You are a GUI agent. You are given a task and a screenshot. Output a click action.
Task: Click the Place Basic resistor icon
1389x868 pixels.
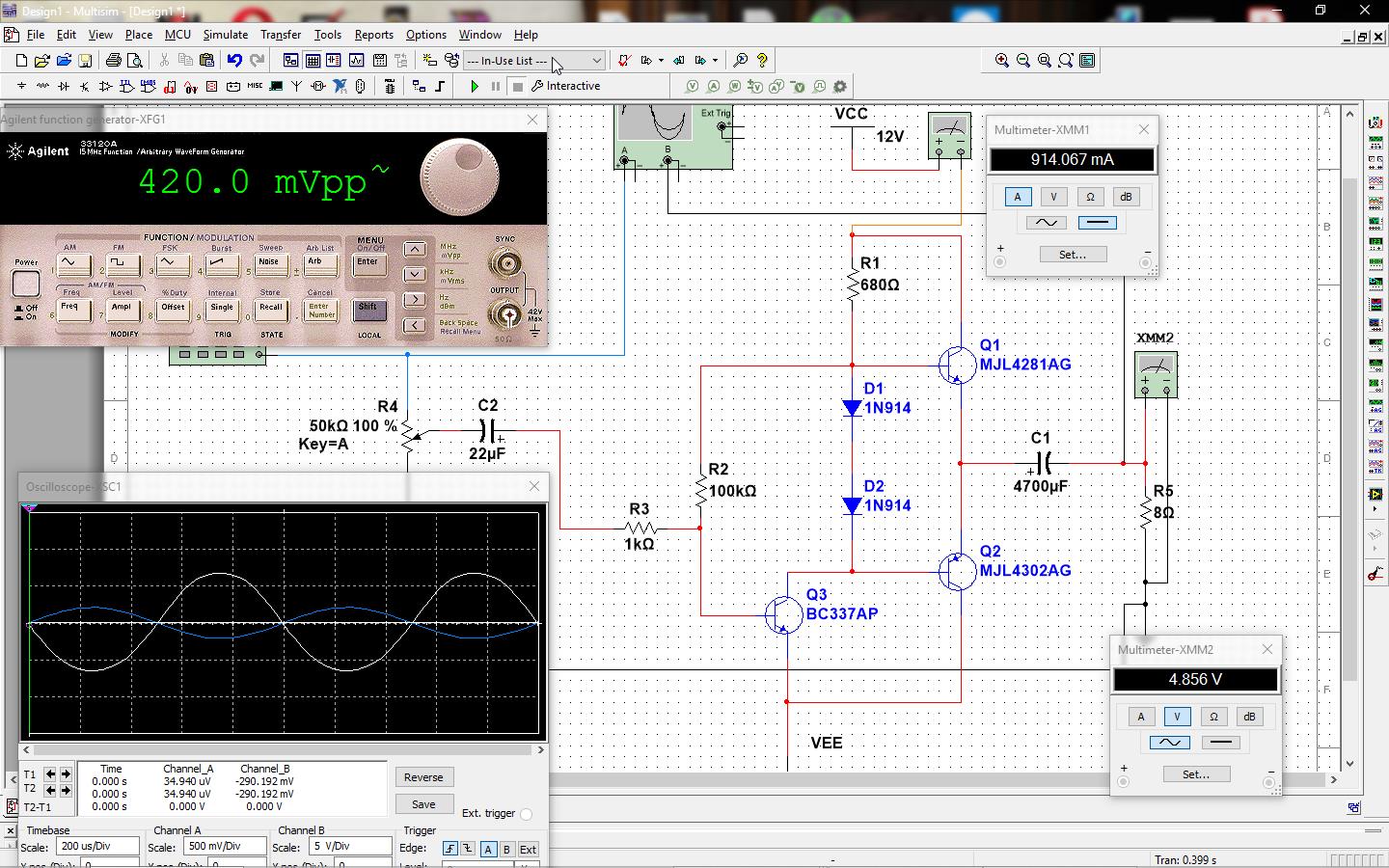coord(42,86)
